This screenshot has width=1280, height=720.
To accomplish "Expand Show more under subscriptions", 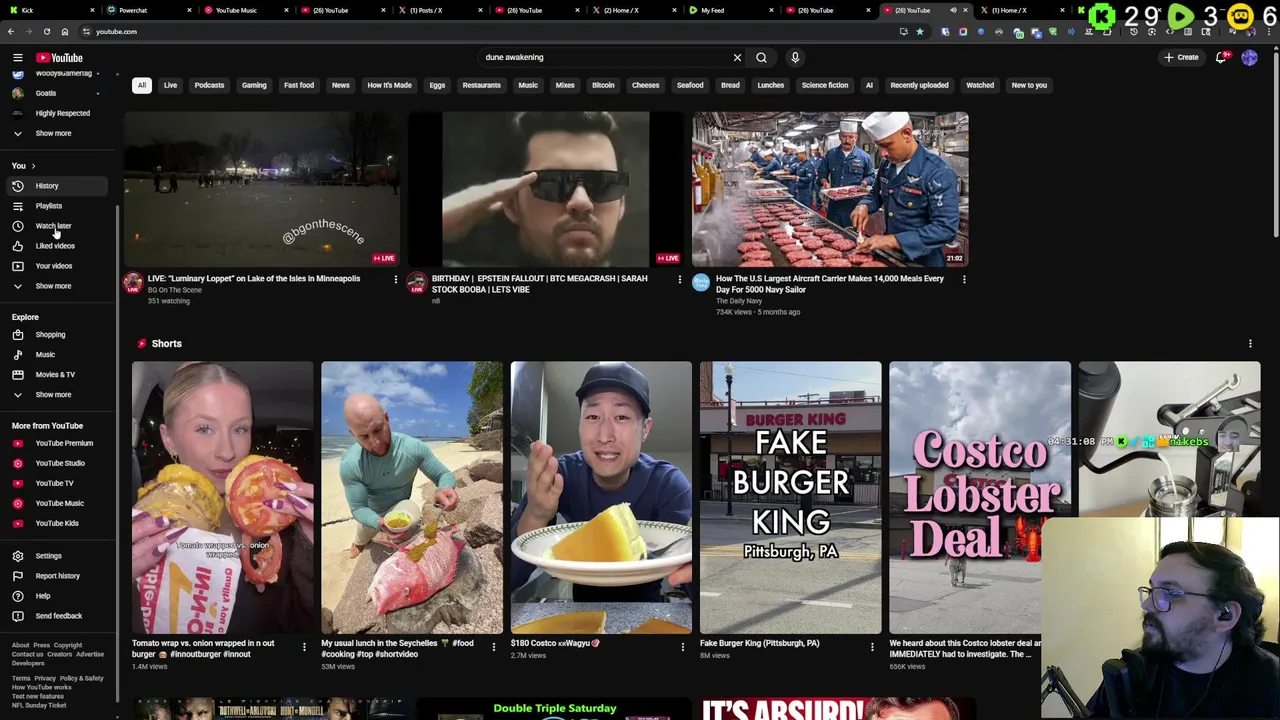I will (58, 133).
